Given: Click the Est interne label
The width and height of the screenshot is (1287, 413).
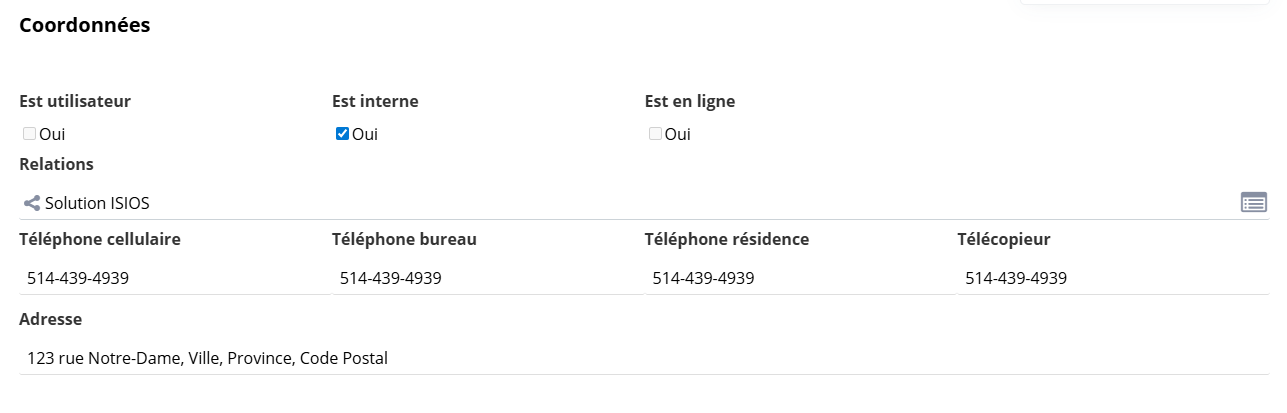Looking at the screenshot, I should (x=375, y=101).
